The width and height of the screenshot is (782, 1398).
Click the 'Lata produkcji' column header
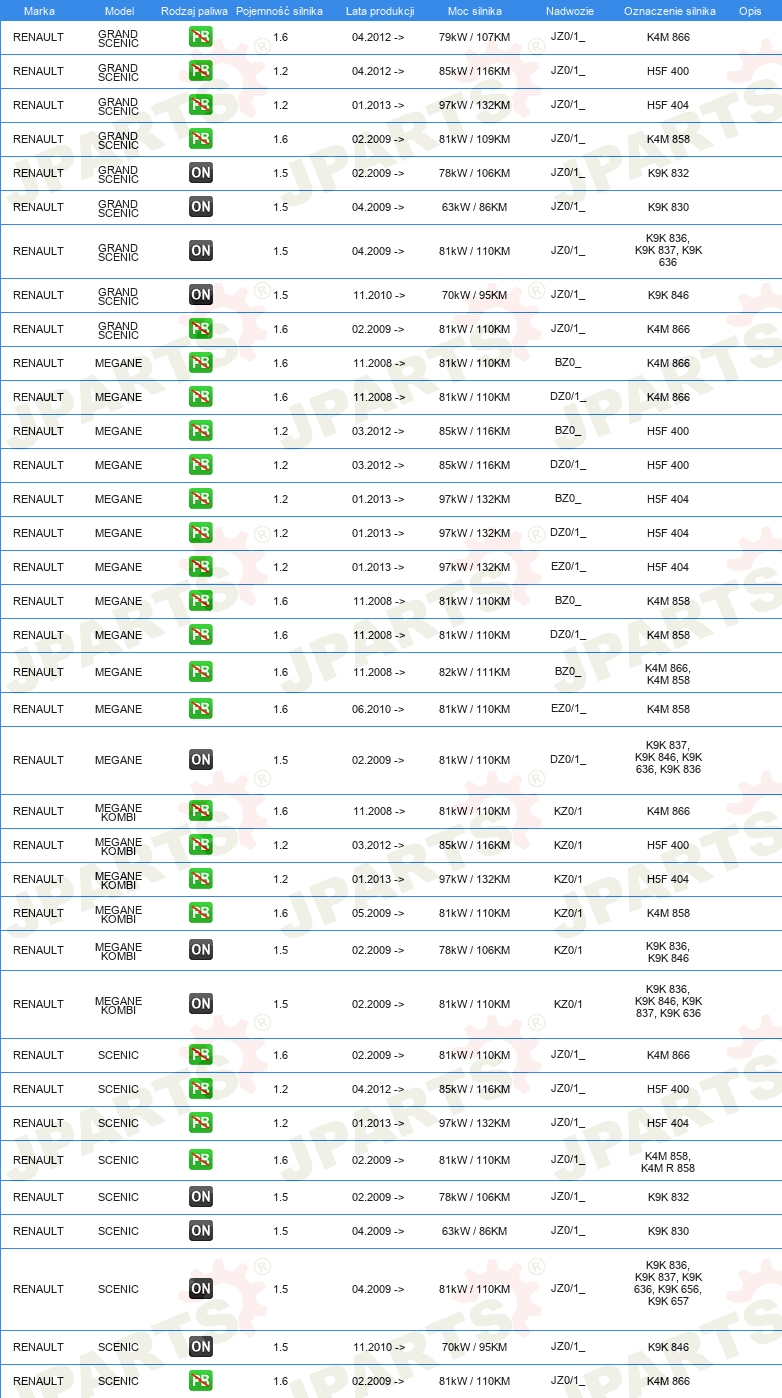[x=379, y=10]
